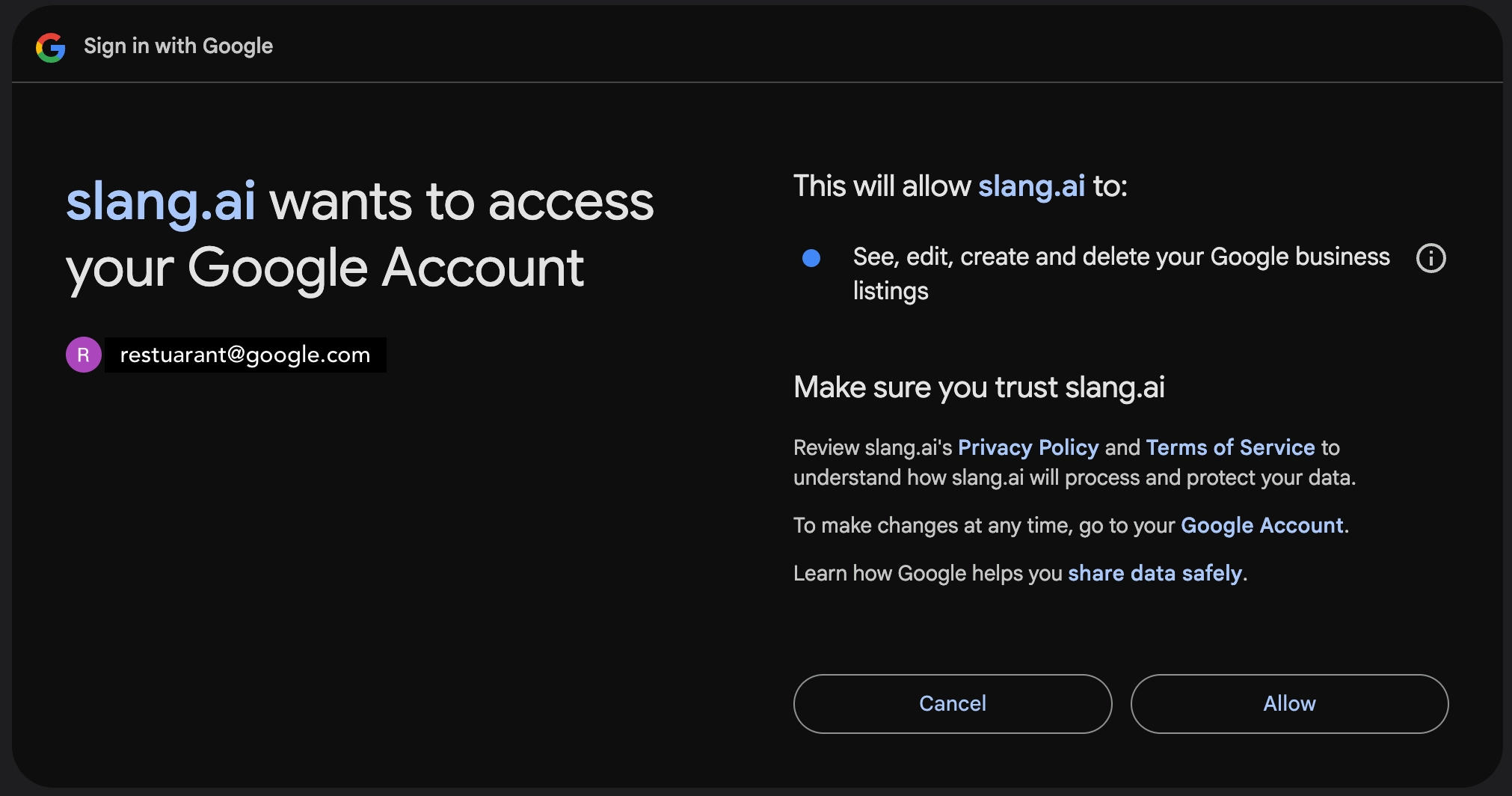Select the restuarant@google.com account email
This screenshot has height=796, width=1512.
(x=245, y=355)
